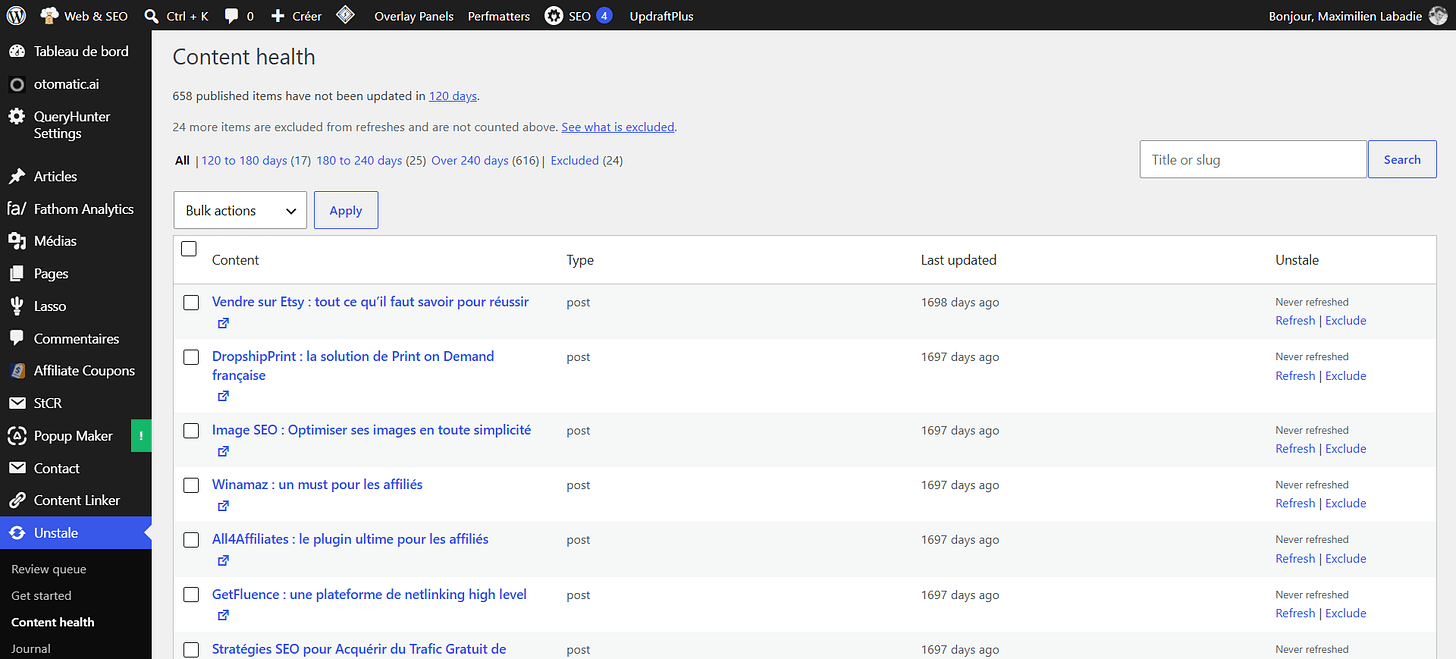Open Winamaz : un must pour les affiliés
This screenshot has width=1456, height=659.
(317, 484)
